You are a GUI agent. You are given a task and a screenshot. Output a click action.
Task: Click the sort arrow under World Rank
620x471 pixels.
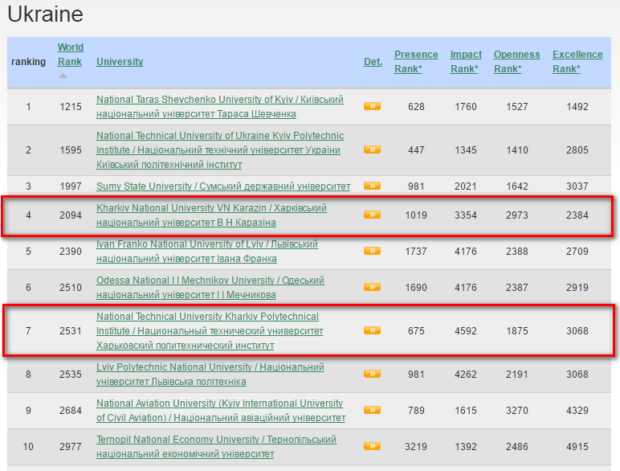click(x=65, y=75)
